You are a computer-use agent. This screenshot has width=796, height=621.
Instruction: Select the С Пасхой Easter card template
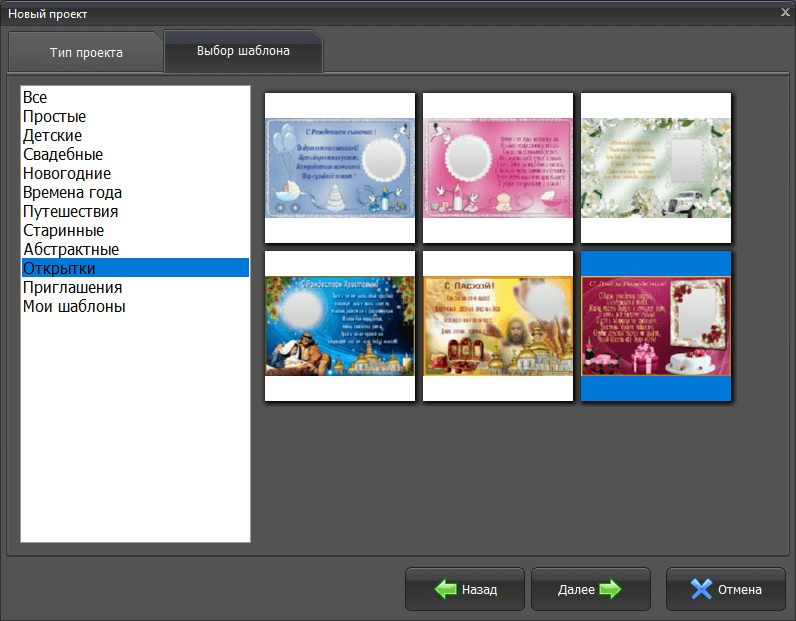tap(498, 325)
